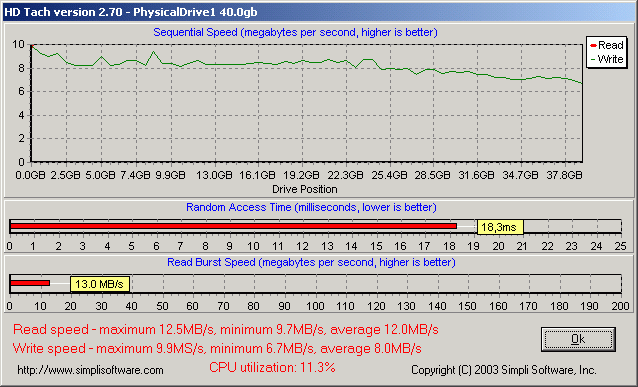The image size is (638, 387).
Task: Click the 200 mark on burst speed scale
Action: coord(621,306)
